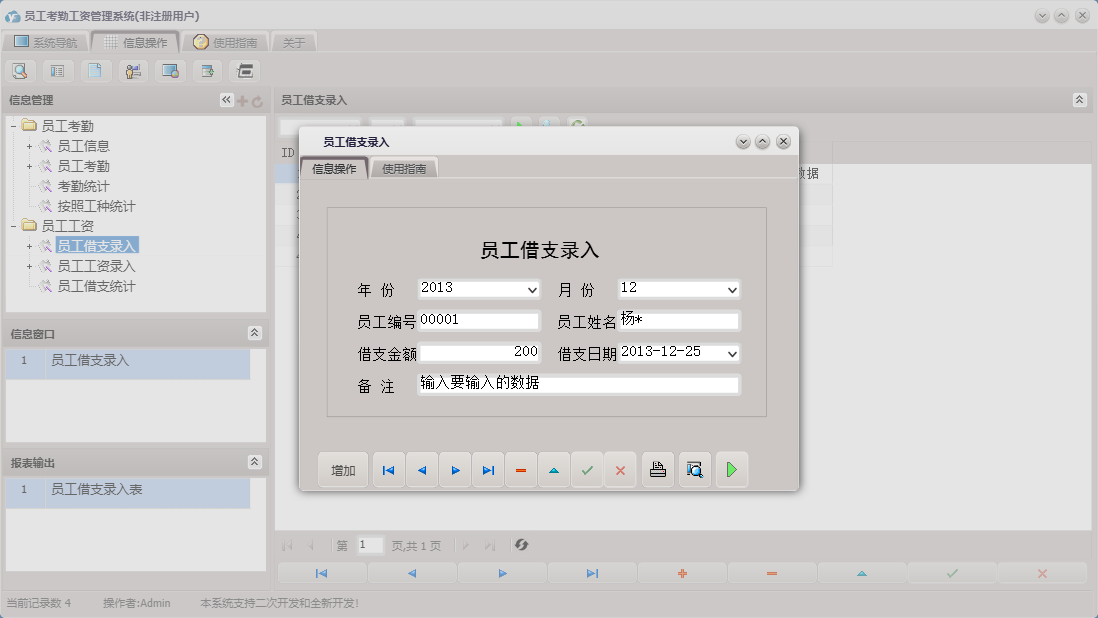
Task: Click the add-table icon on the main toolbar
Action: [207, 70]
